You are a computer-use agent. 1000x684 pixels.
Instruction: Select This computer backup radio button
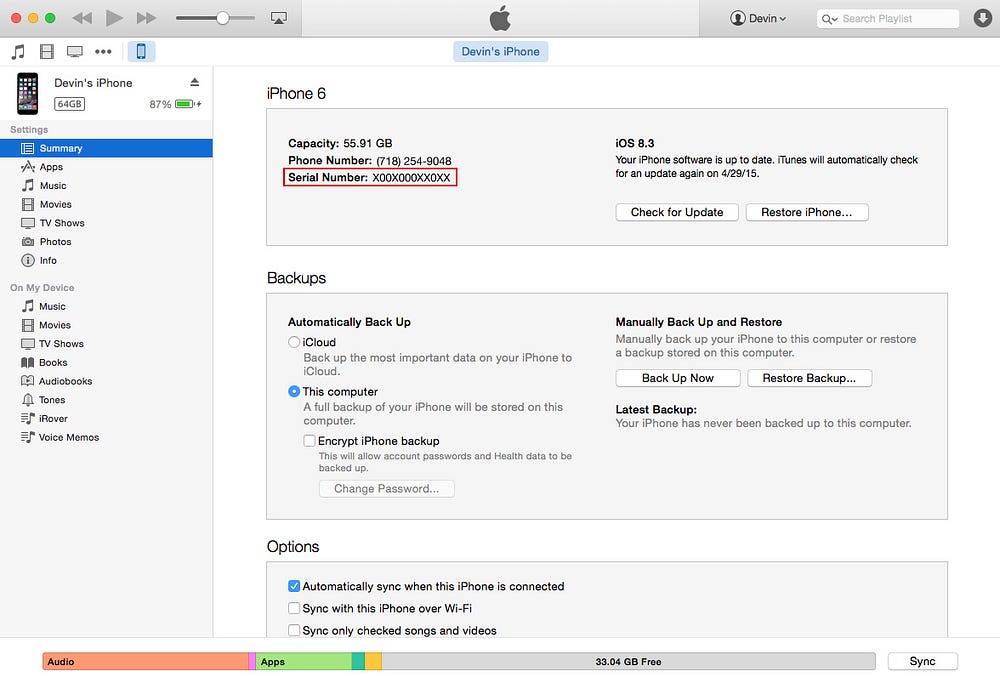coord(294,391)
